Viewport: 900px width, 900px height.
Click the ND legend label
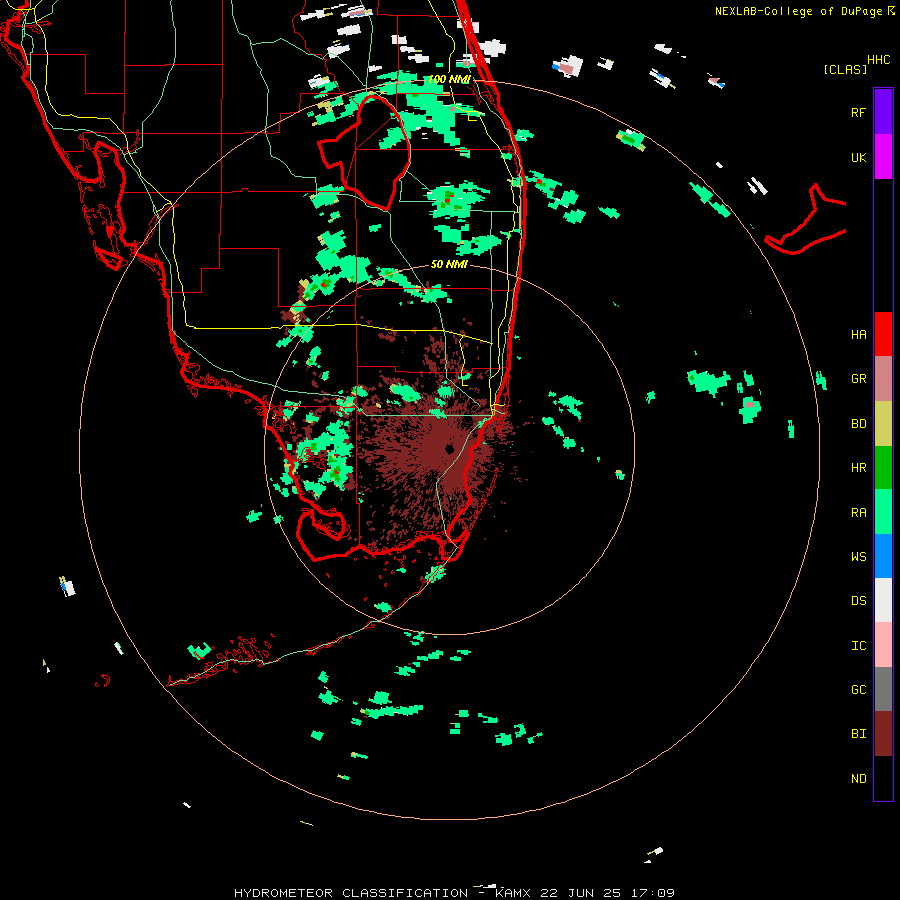(x=858, y=779)
